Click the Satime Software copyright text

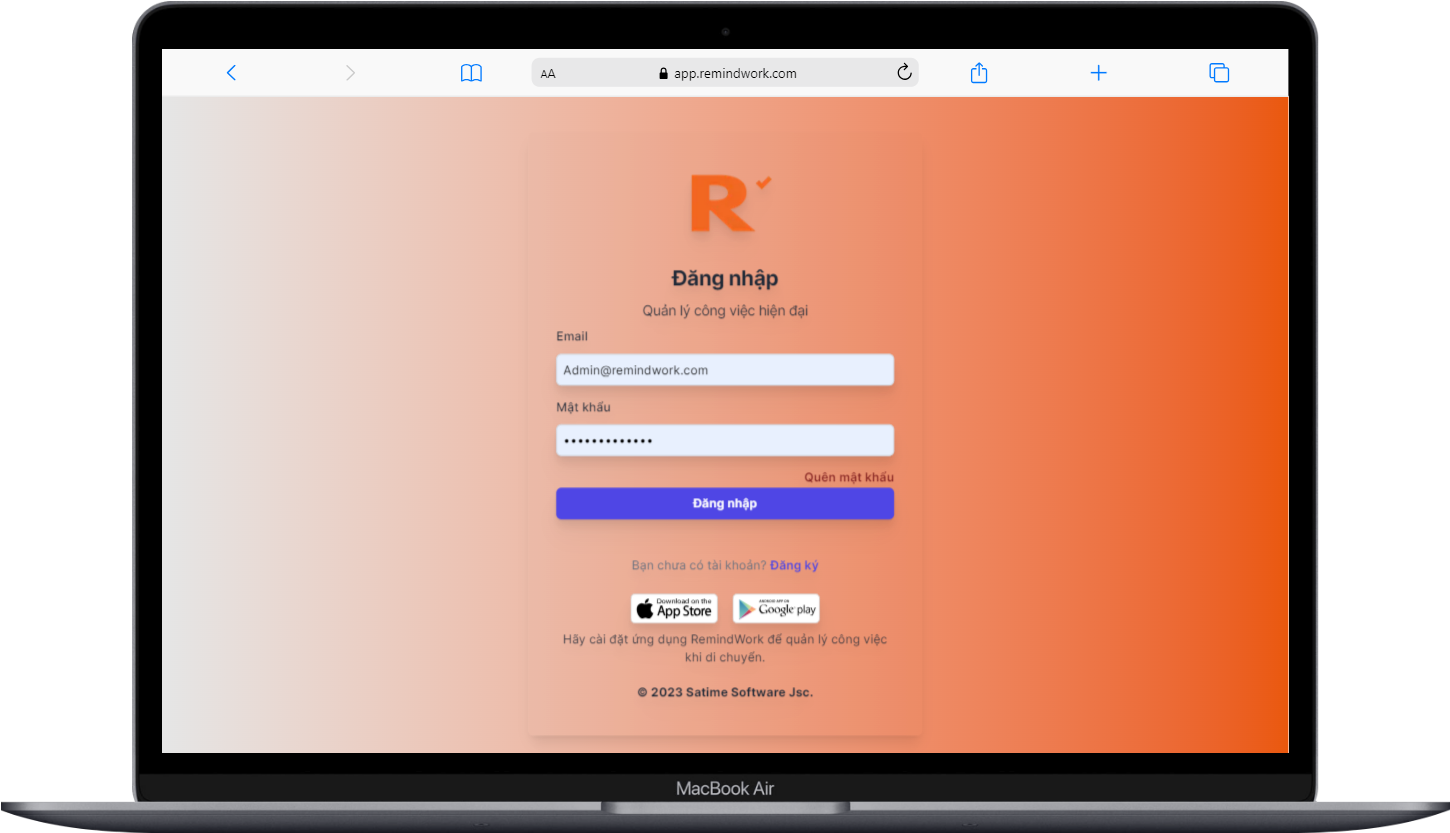724,691
